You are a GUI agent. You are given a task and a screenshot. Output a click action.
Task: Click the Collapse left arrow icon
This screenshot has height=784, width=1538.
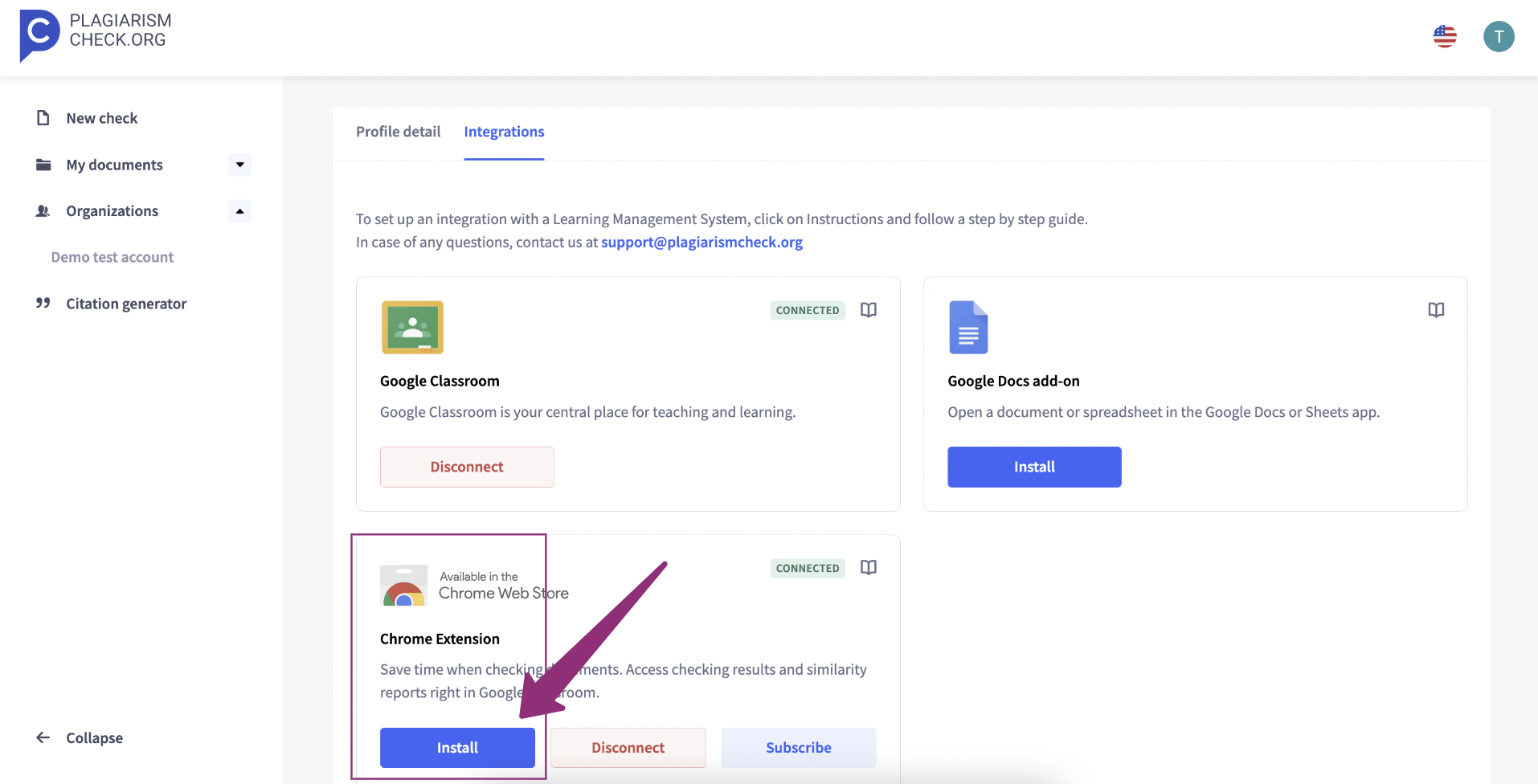tap(43, 737)
